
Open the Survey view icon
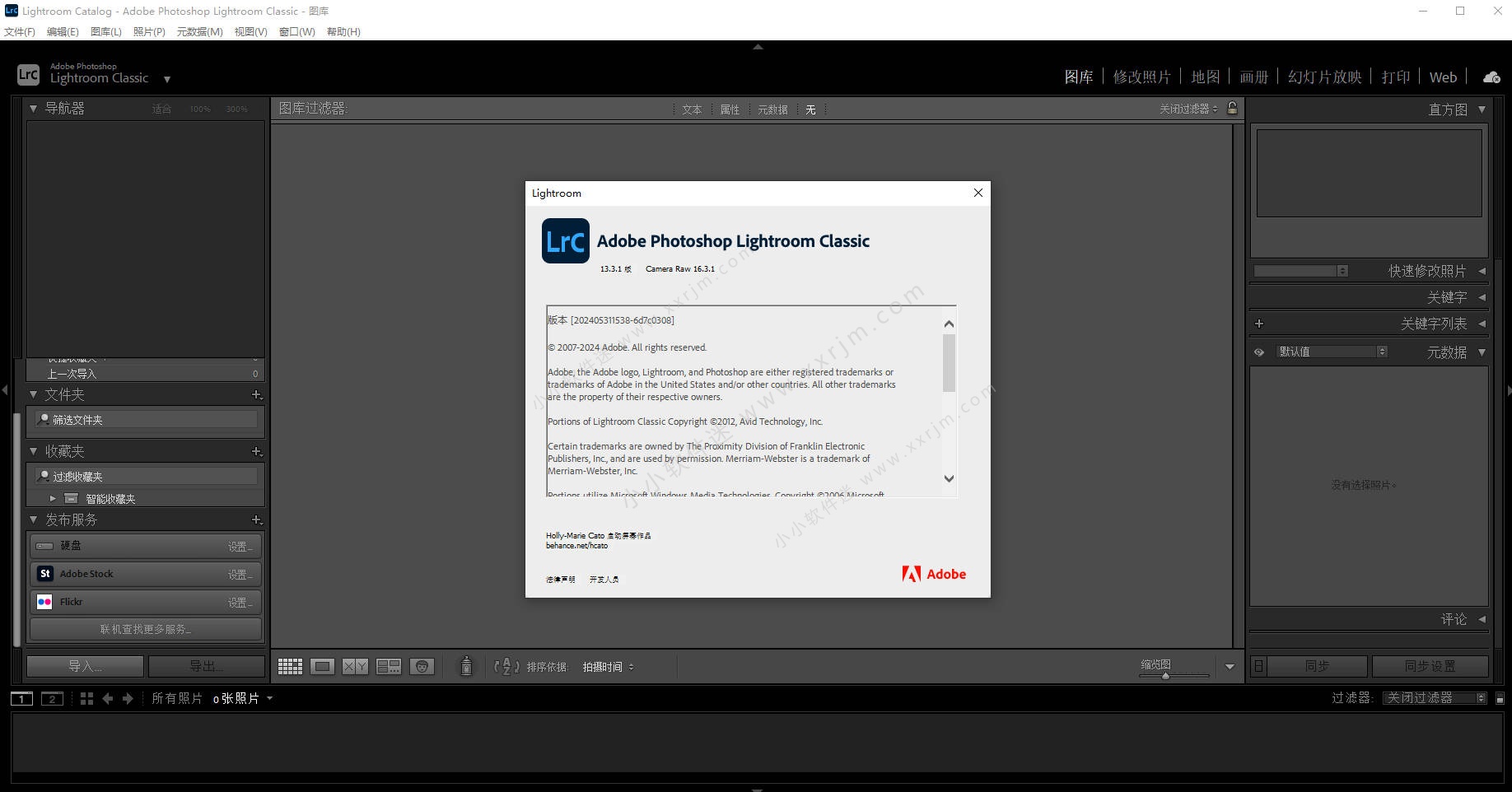point(388,666)
